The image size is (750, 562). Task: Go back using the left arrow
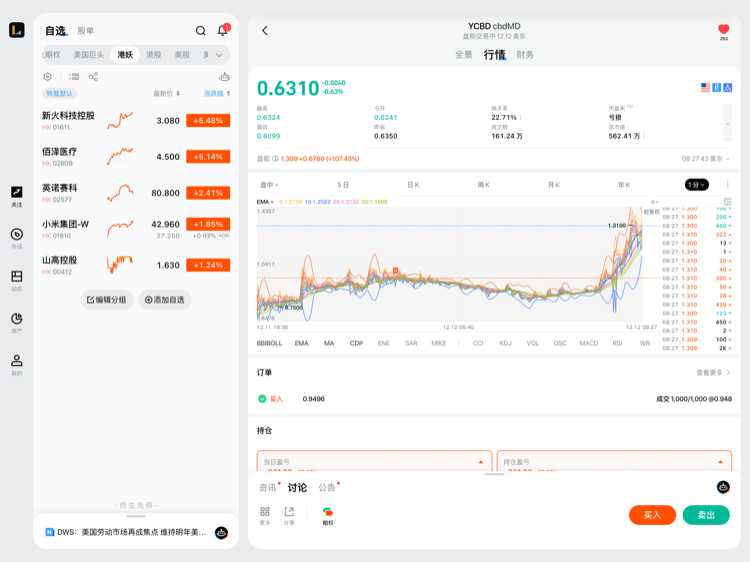(265, 31)
